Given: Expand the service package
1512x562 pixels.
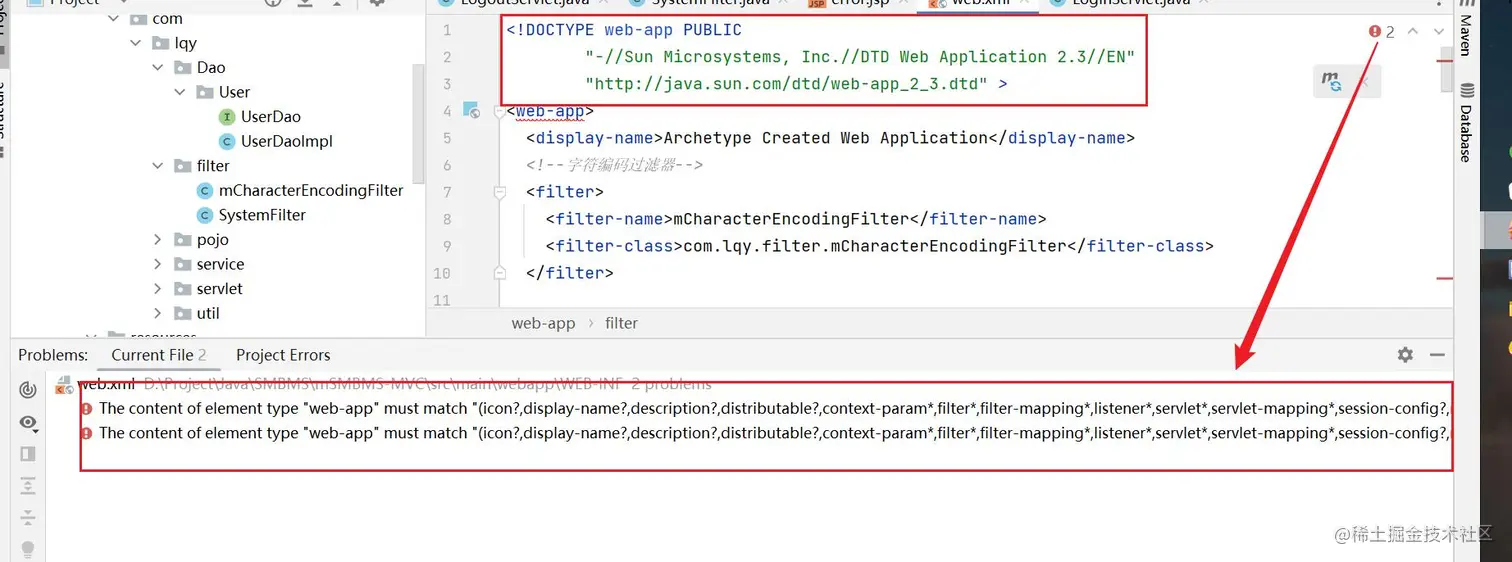Looking at the screenshot, I should point(158,264).
